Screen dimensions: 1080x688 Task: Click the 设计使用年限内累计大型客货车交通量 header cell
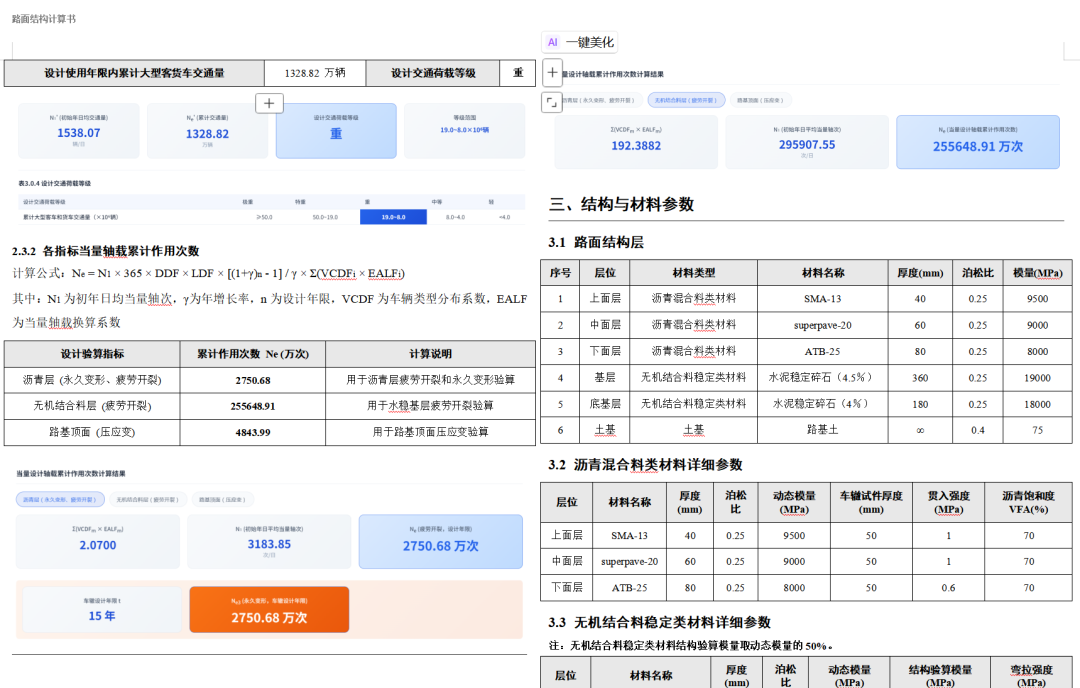tap(134, 73)
